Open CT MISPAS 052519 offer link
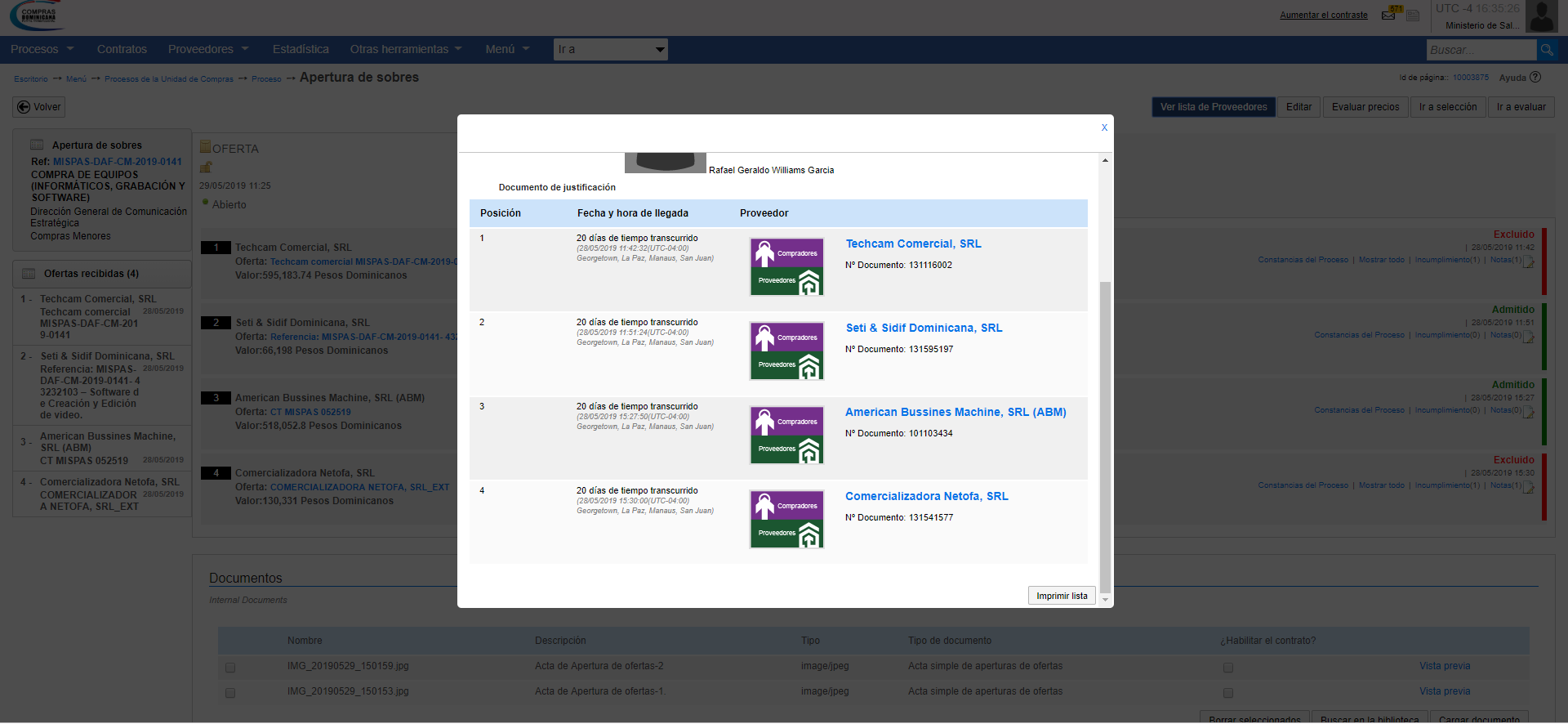 click(310, 412)
